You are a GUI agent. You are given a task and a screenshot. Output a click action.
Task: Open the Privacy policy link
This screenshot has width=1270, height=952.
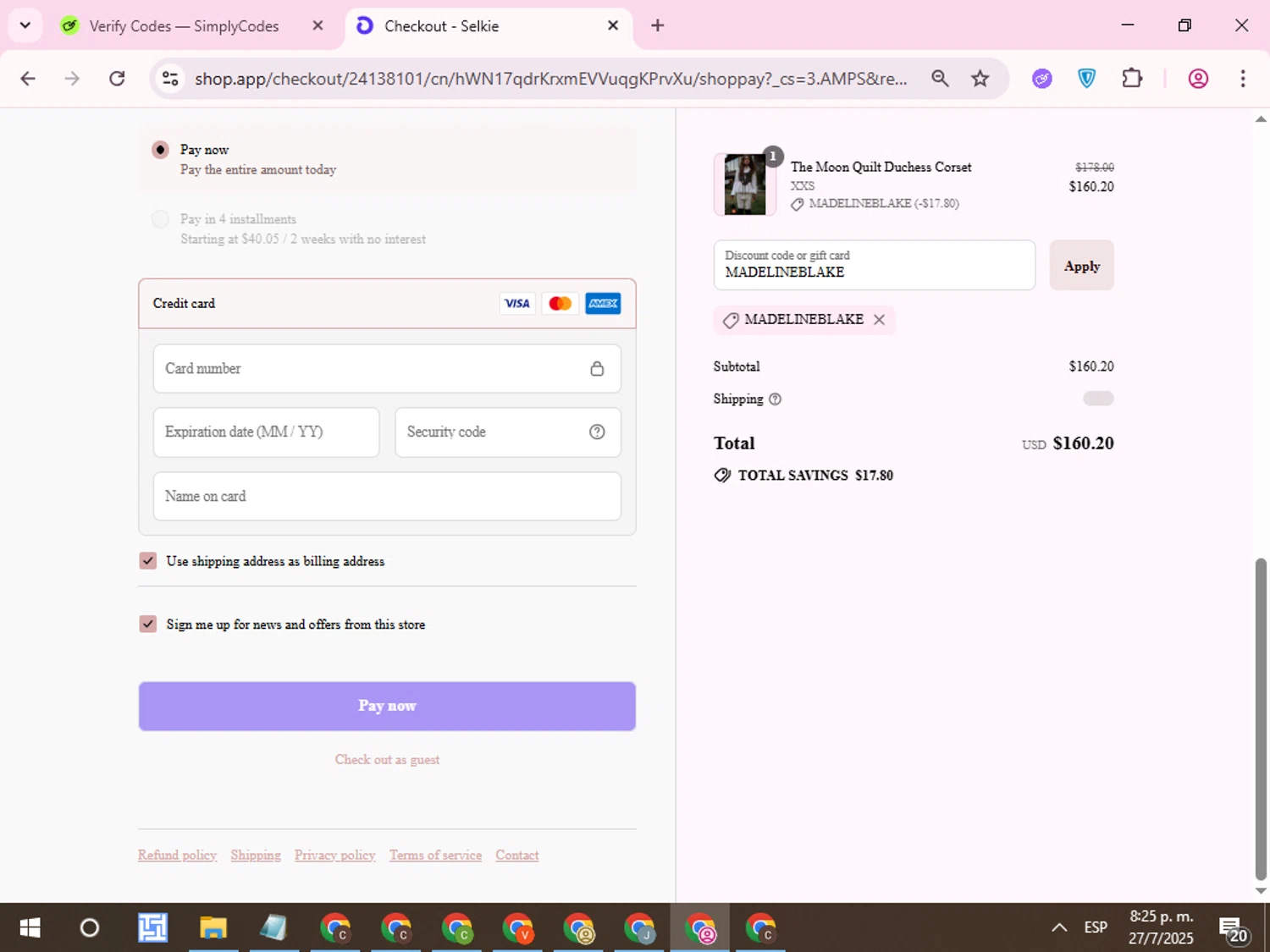pos(335,856)
